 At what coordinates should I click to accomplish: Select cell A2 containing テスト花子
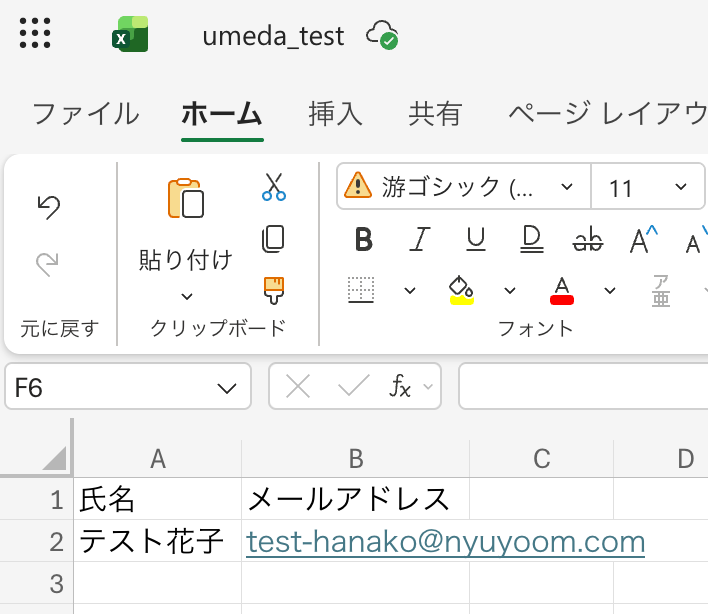[x=157, y=542]
